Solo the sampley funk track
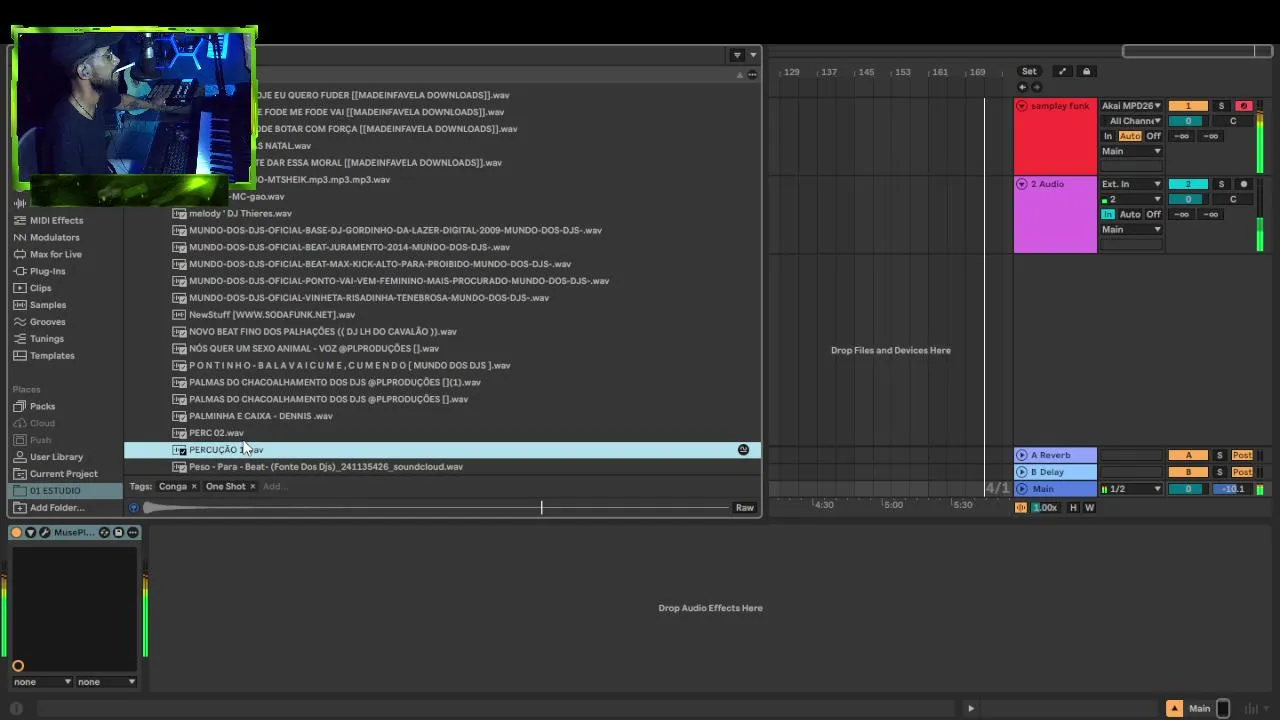Screen dimensions: 1280x720 pos(1221,106)
